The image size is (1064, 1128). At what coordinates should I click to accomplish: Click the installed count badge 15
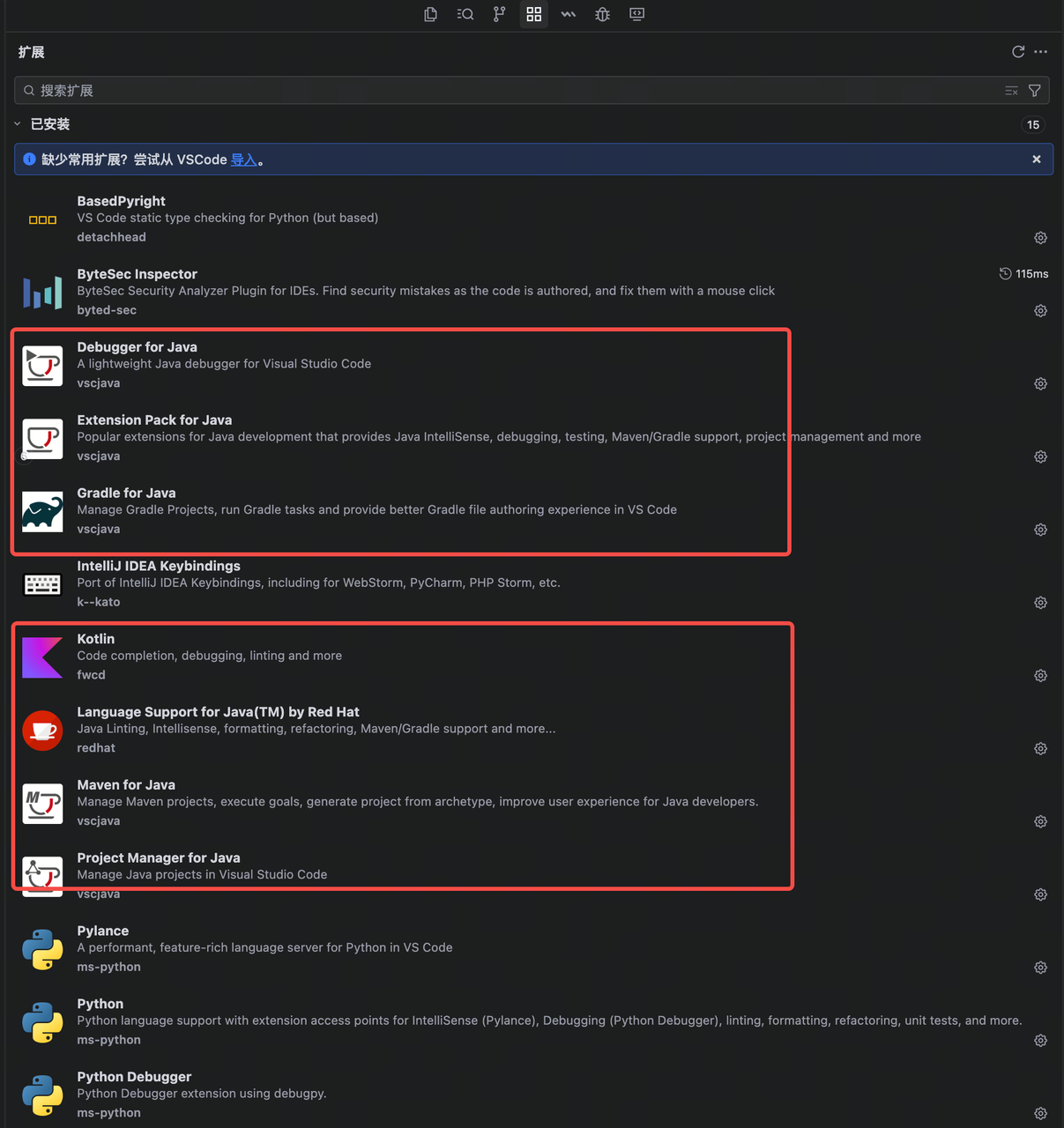click(1033, 125)
